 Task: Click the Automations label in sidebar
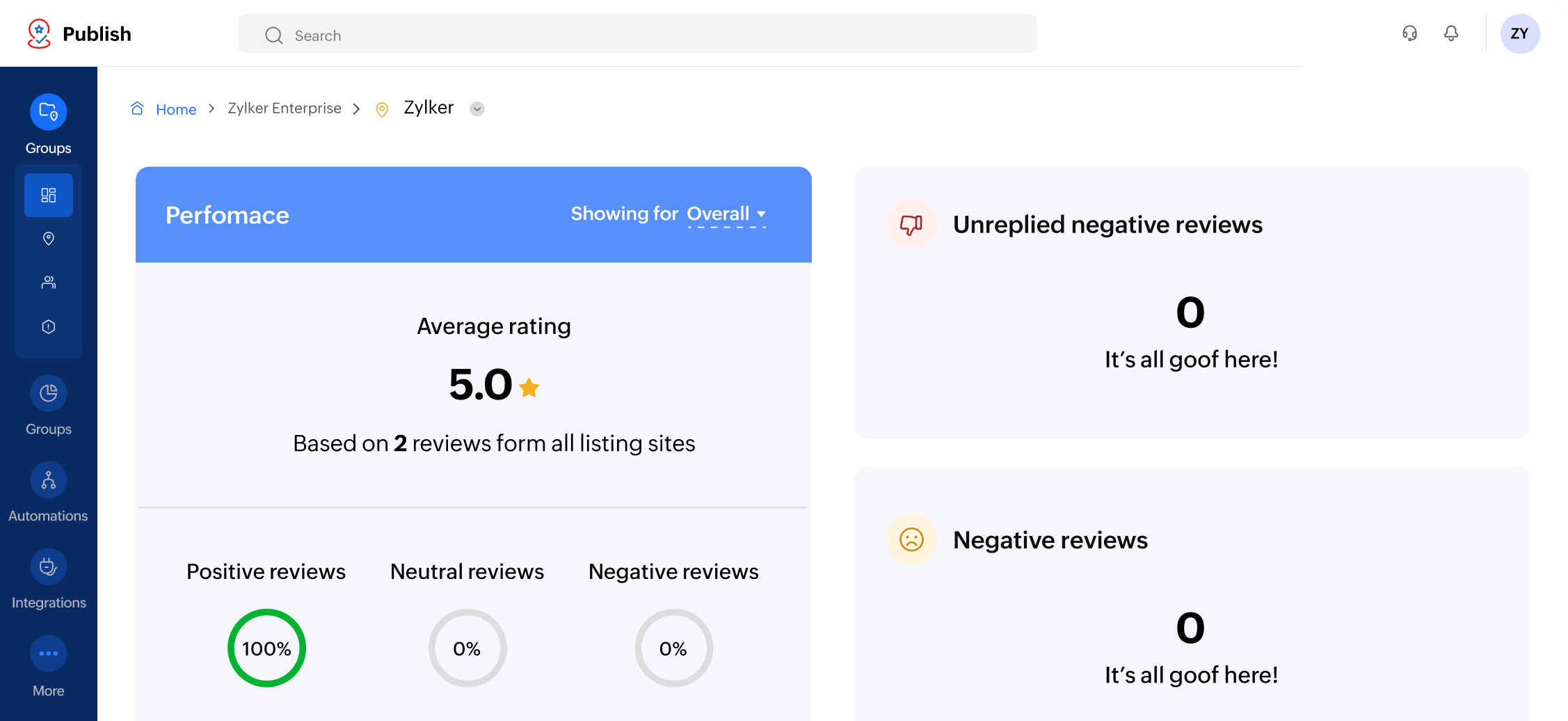(x=48, y=516)
